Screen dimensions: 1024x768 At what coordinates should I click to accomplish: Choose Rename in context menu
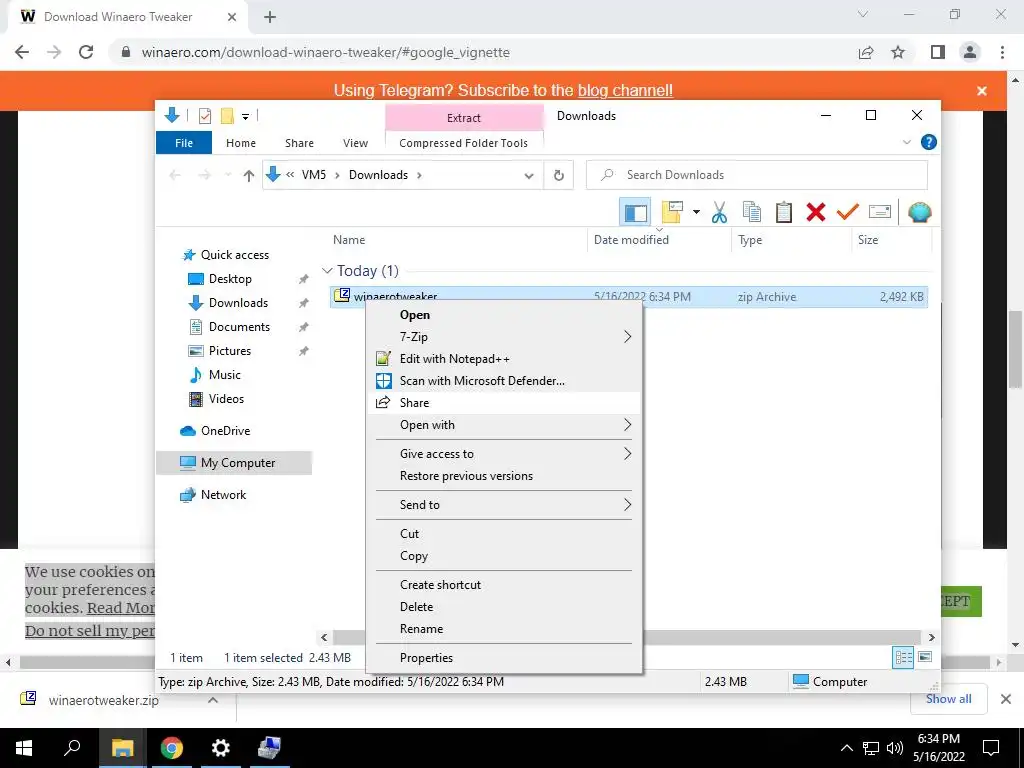click(504, 629)
